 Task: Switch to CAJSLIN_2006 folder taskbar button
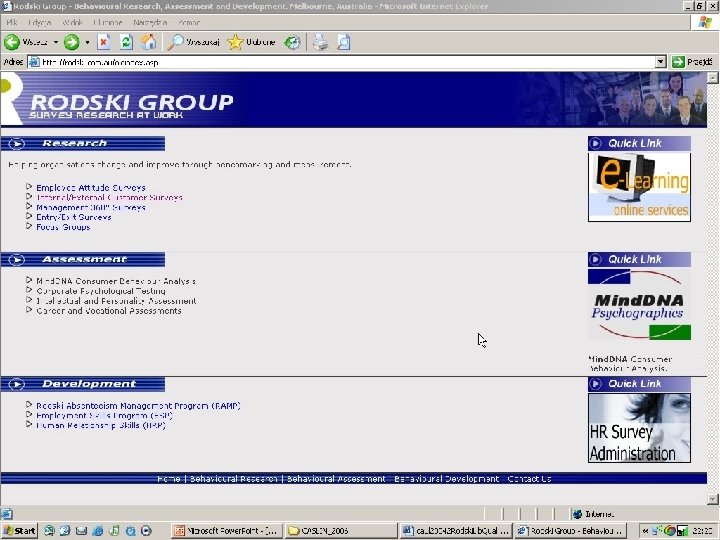(340, 531)
